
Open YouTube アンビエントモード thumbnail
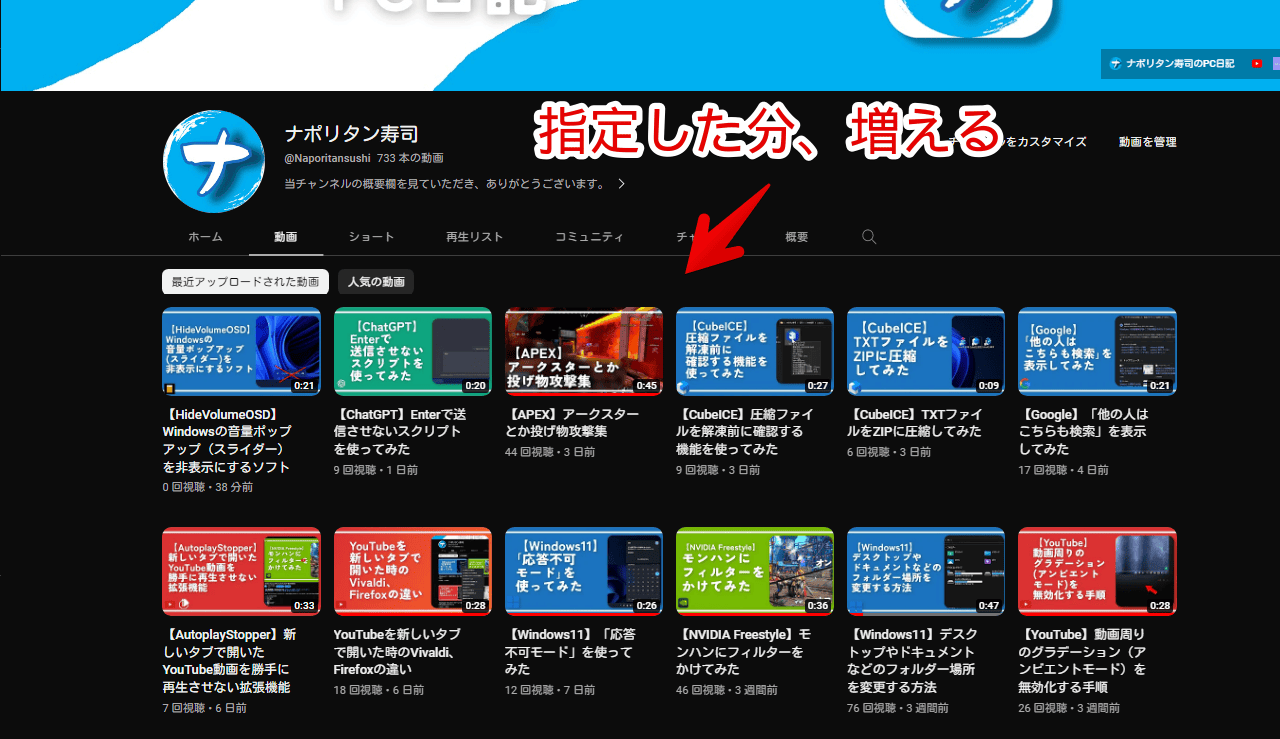[1097, 571]
